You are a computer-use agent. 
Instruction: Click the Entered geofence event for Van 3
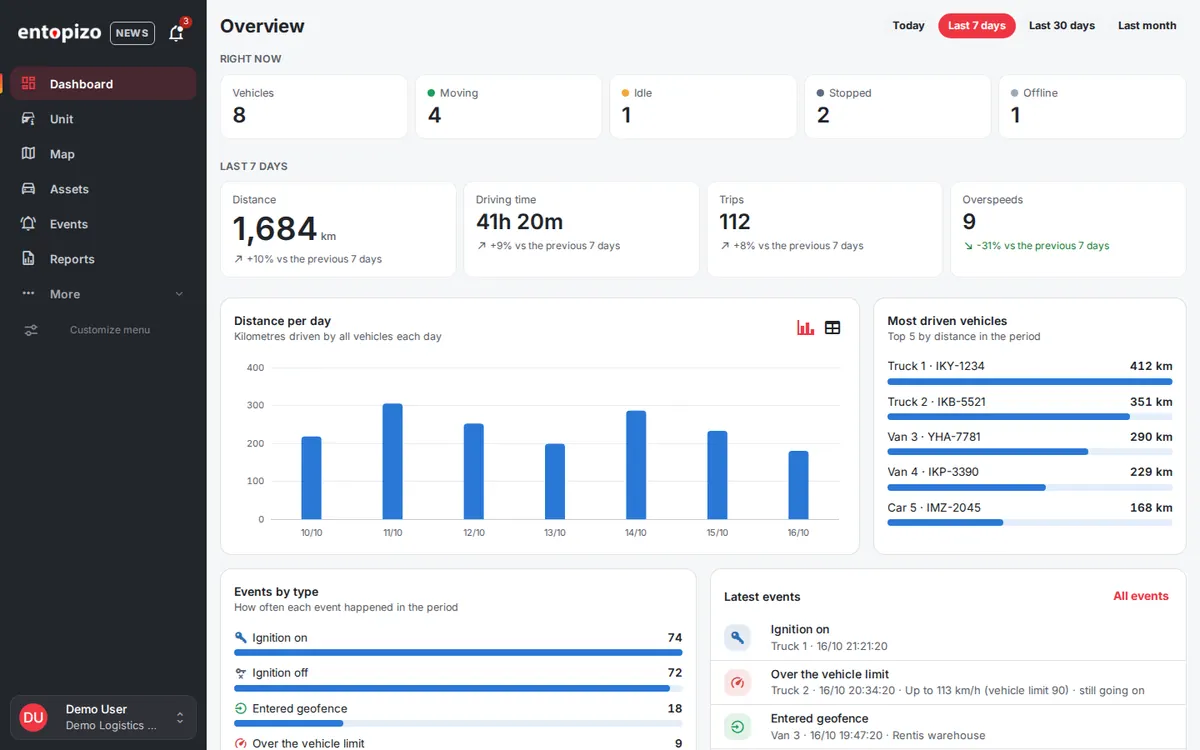(947, 726)
